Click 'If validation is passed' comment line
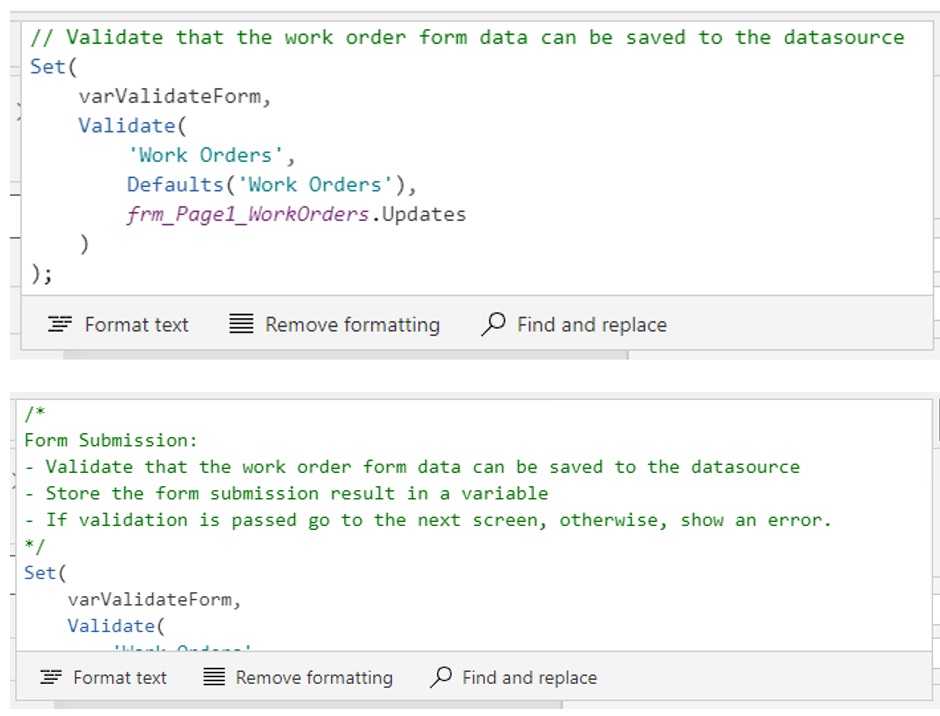The width and height of the screenshot is (940, 716). (x=428, y=520)
